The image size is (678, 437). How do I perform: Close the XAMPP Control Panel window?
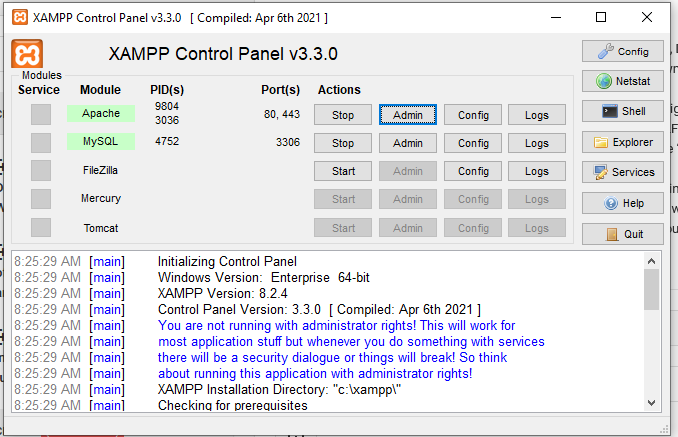tap(647, 17)
